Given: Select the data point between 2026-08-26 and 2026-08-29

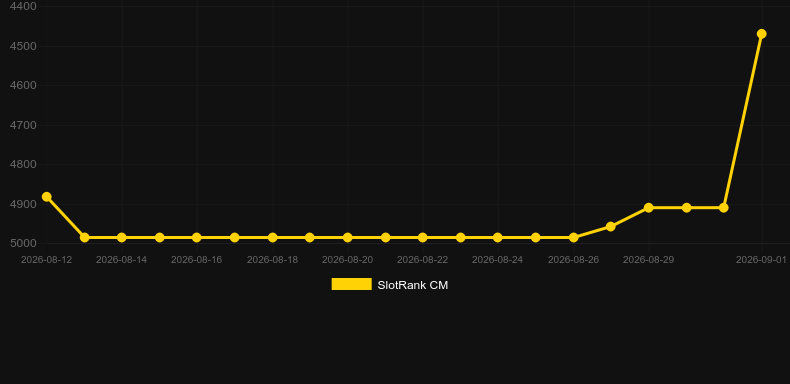Looking at the screenshot, I should point(611,227).
